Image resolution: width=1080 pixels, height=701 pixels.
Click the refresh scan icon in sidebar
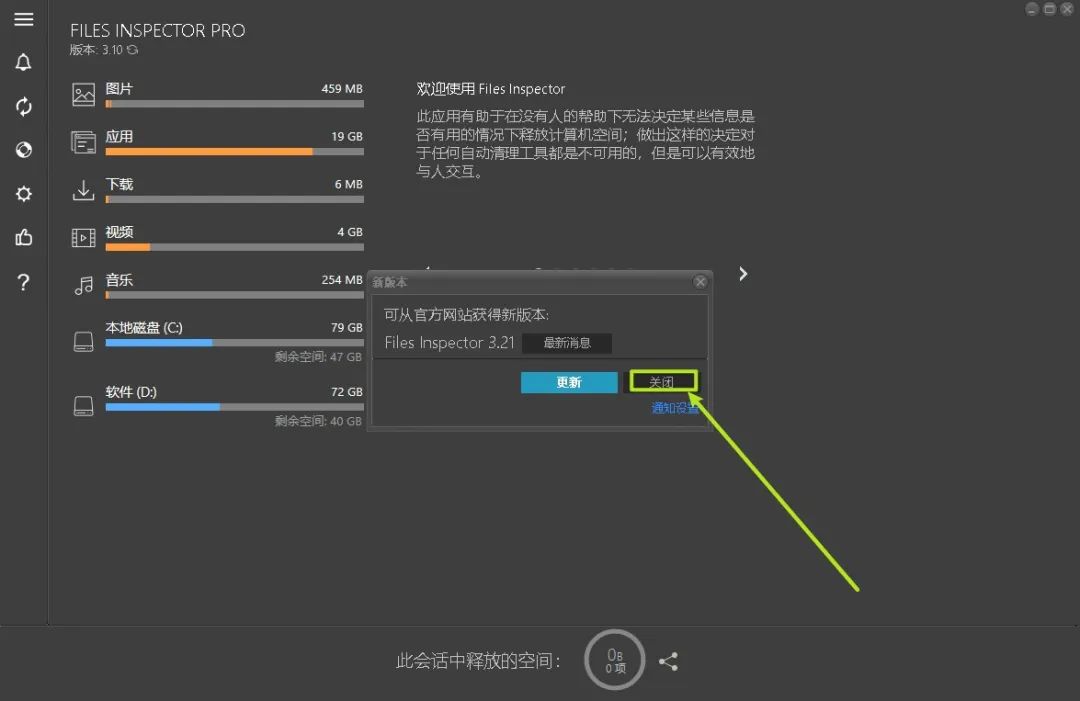[24, 106]
